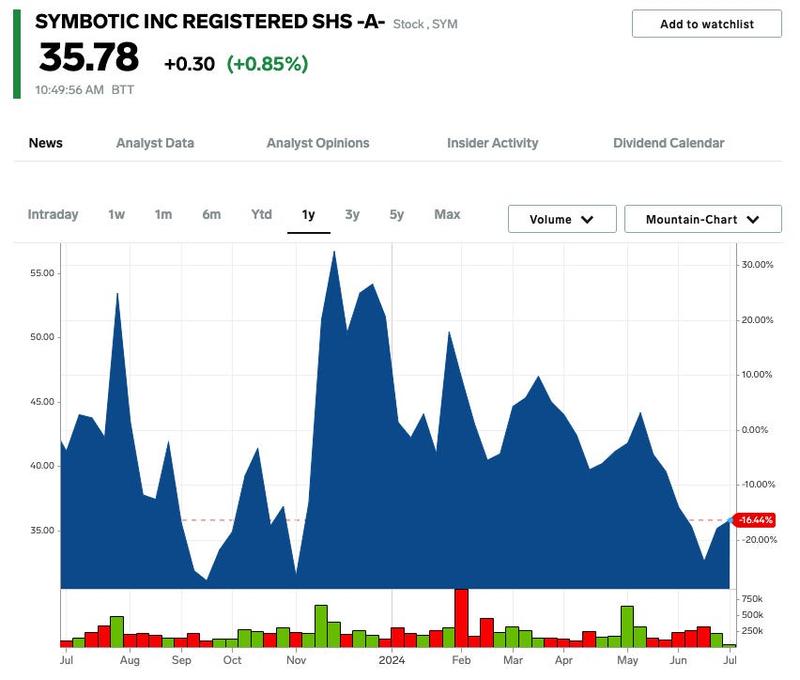Viewport: 800px width, 680px height.
Task: Select the Max chart range
Action: click(x=447, y=214)
